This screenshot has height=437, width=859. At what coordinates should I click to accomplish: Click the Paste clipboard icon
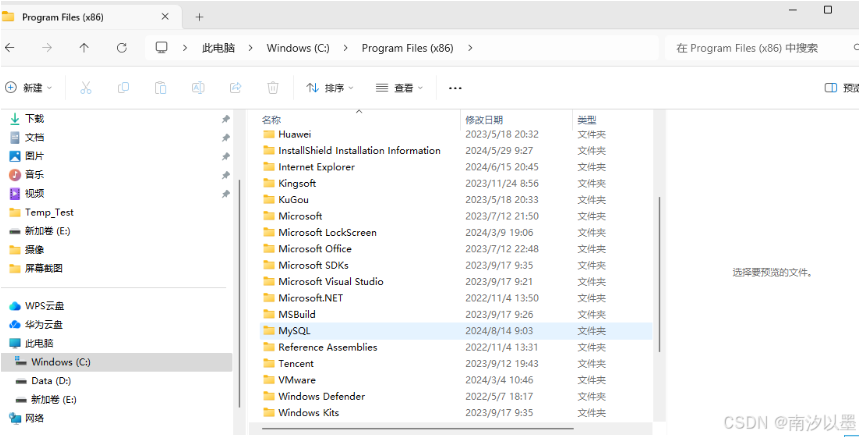coord(160,88)
